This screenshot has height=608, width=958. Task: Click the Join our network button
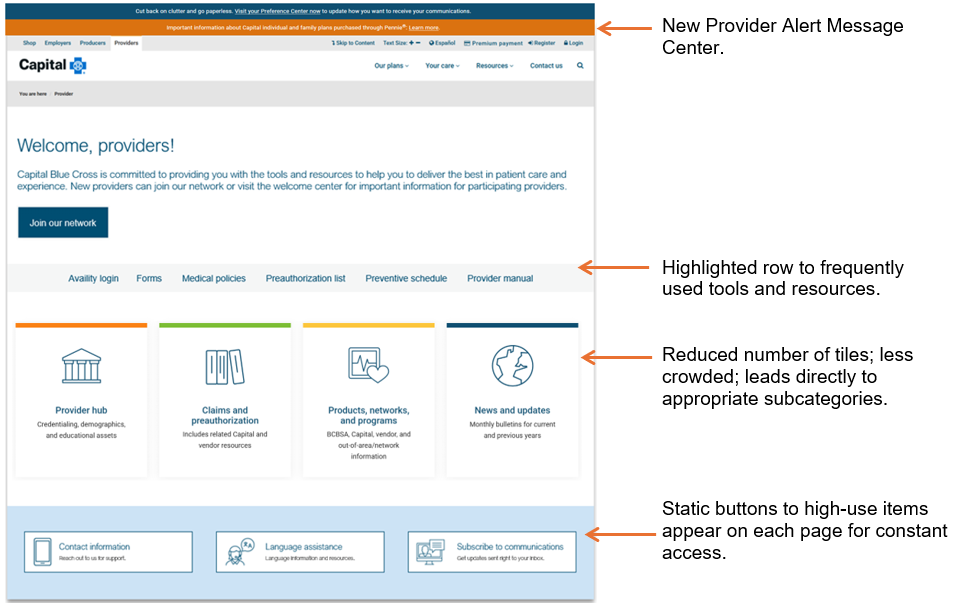[x=62, y=222]
